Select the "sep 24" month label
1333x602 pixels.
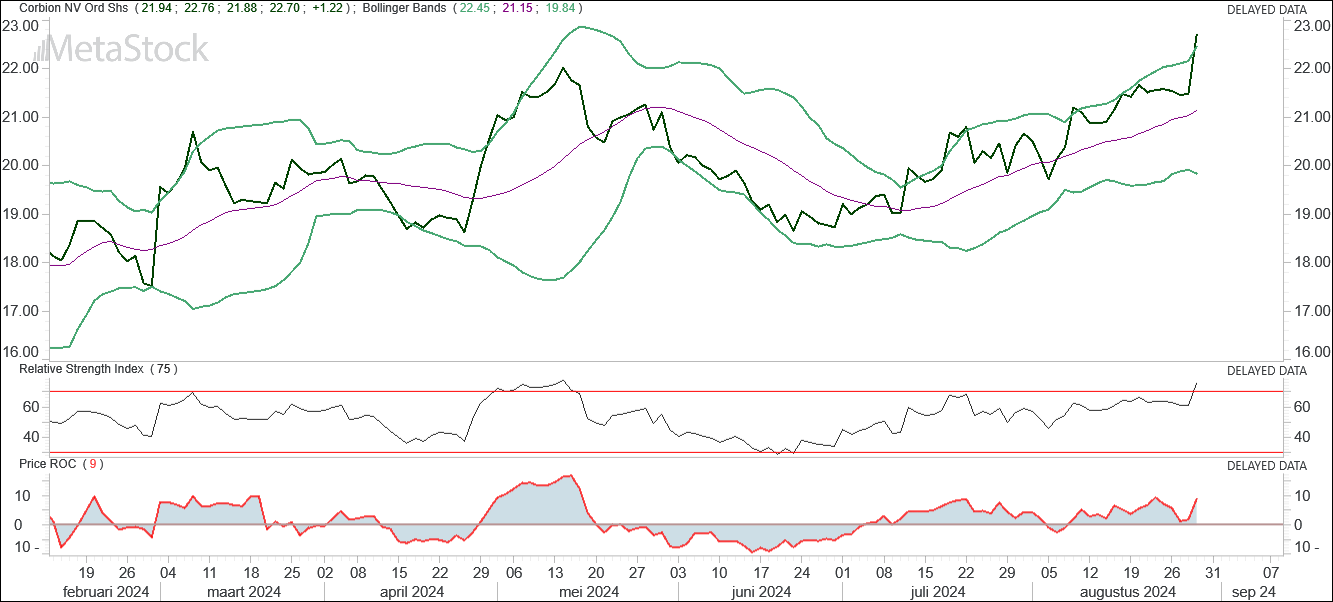point(1252,592)
